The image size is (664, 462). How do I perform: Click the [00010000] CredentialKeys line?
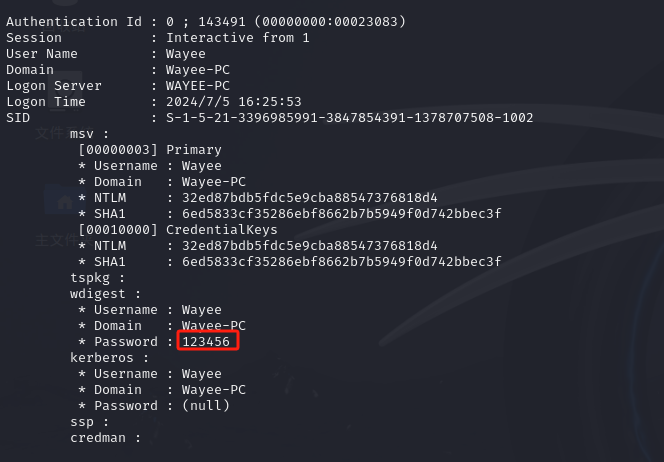178,230
